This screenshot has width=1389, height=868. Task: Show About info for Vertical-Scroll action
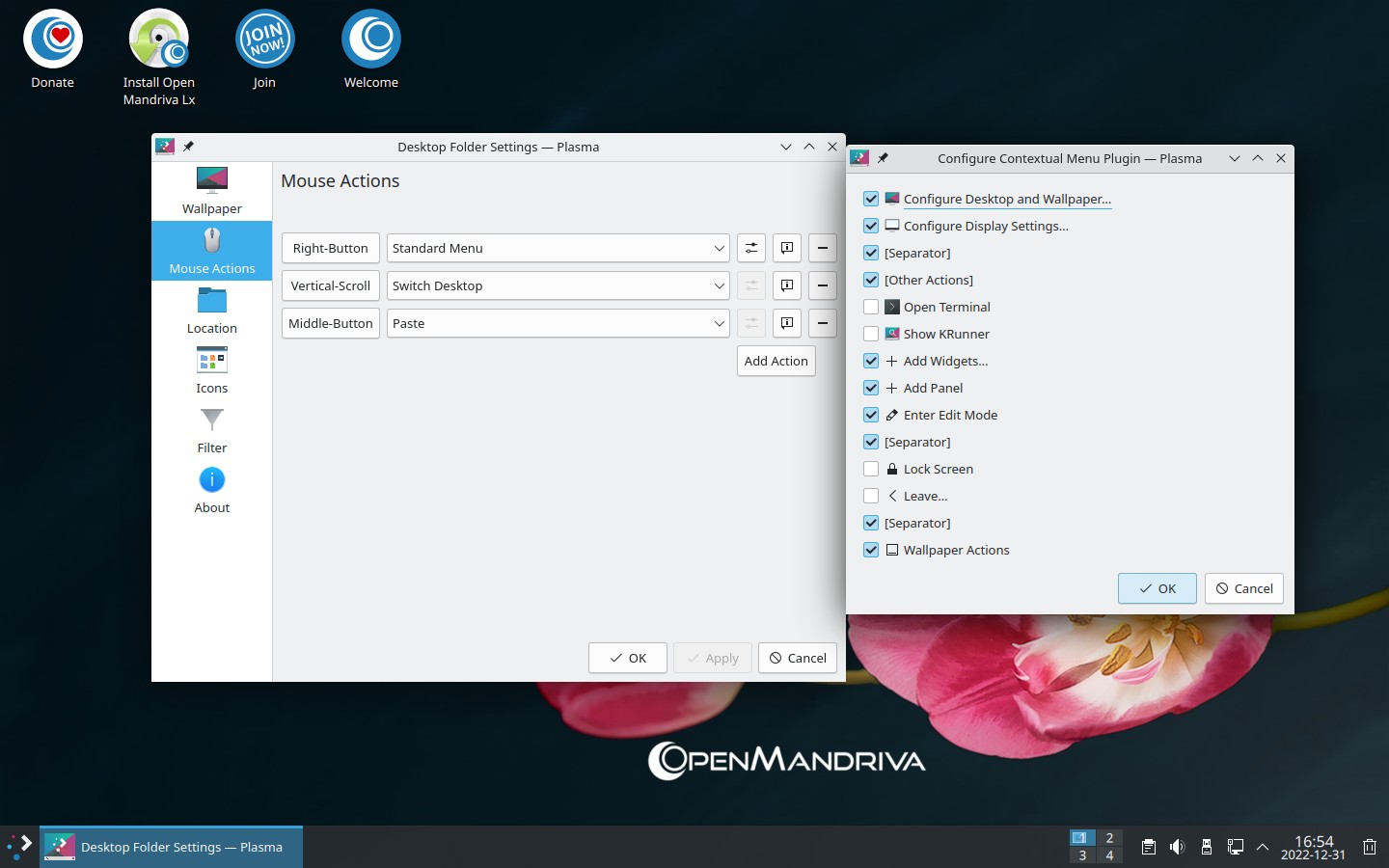coord(787,285)
